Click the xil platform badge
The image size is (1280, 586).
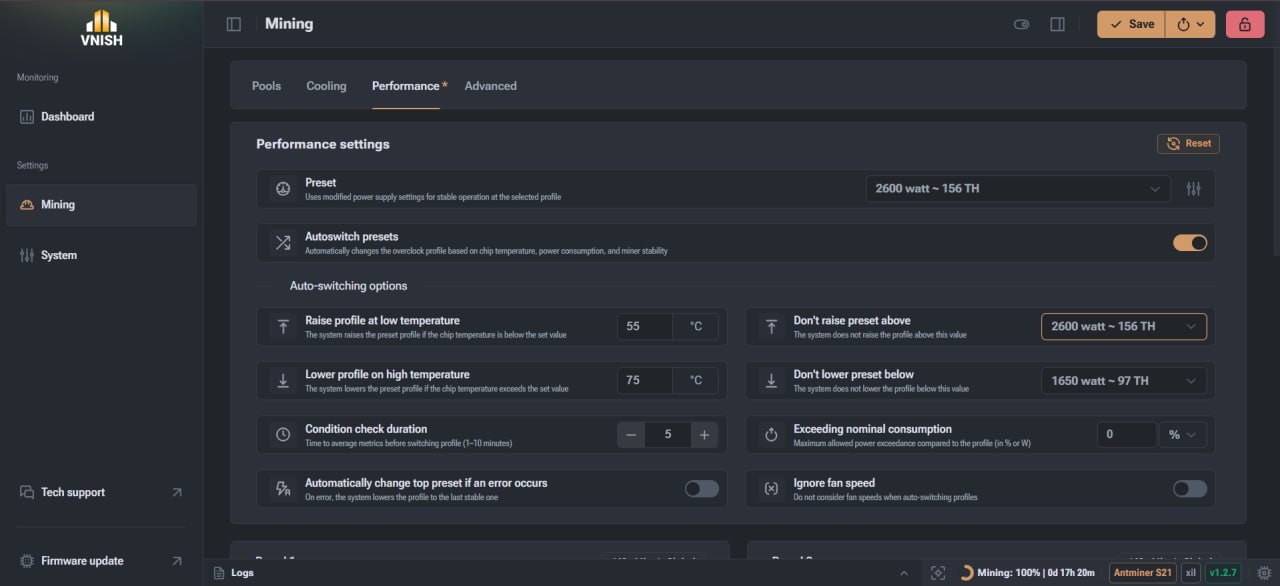(x=1191, y=573)
